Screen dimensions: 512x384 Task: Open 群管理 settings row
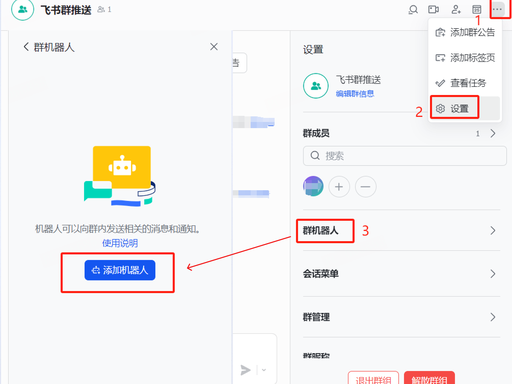coord(401,317)
